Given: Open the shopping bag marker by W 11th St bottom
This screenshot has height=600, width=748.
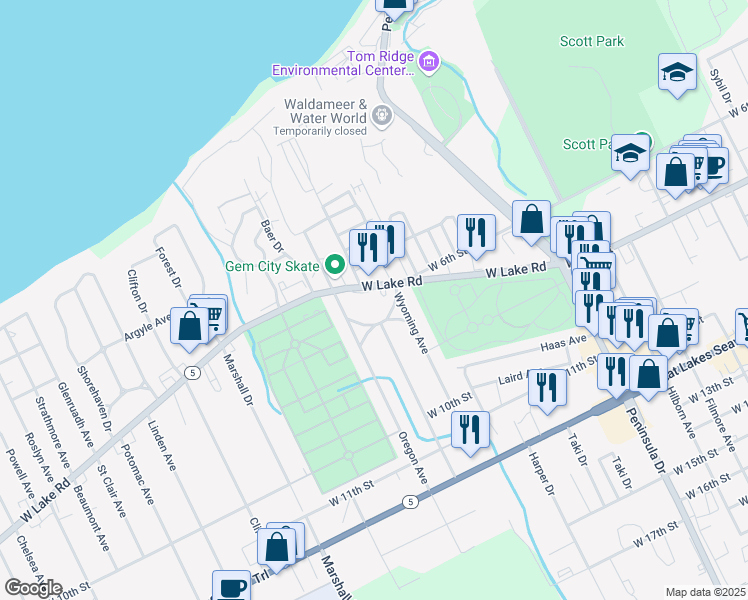Looking at the screenshot, I should [x=276, y=548].
